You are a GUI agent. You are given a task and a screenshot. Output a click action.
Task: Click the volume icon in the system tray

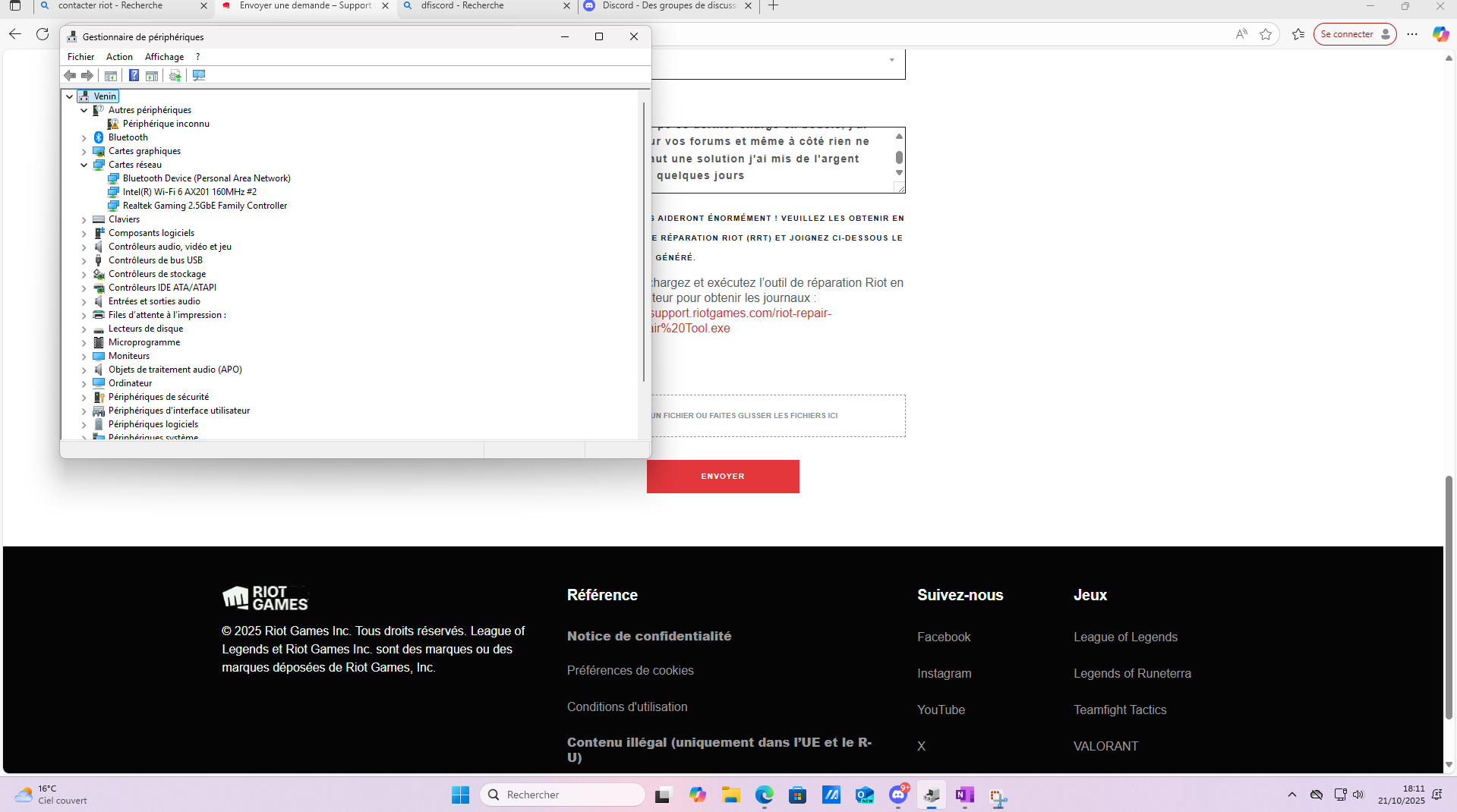point(1358,795)
